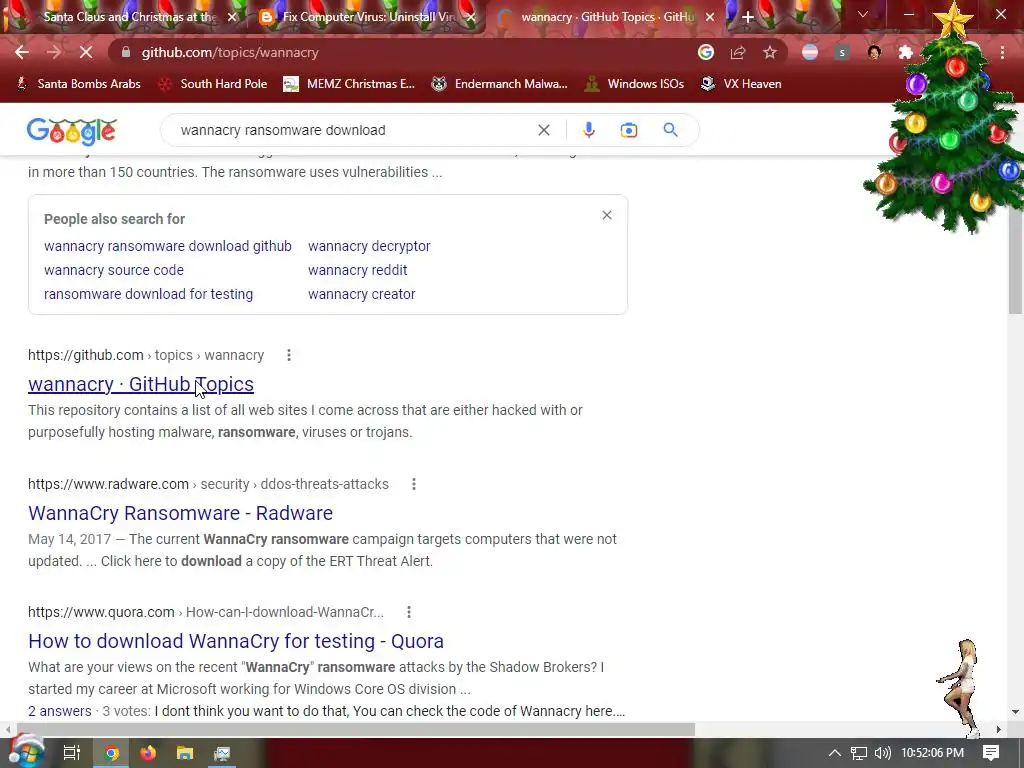Open Endermanch Malware bookmark
This screenshot has height=768, width=1024.
(499, 84)
